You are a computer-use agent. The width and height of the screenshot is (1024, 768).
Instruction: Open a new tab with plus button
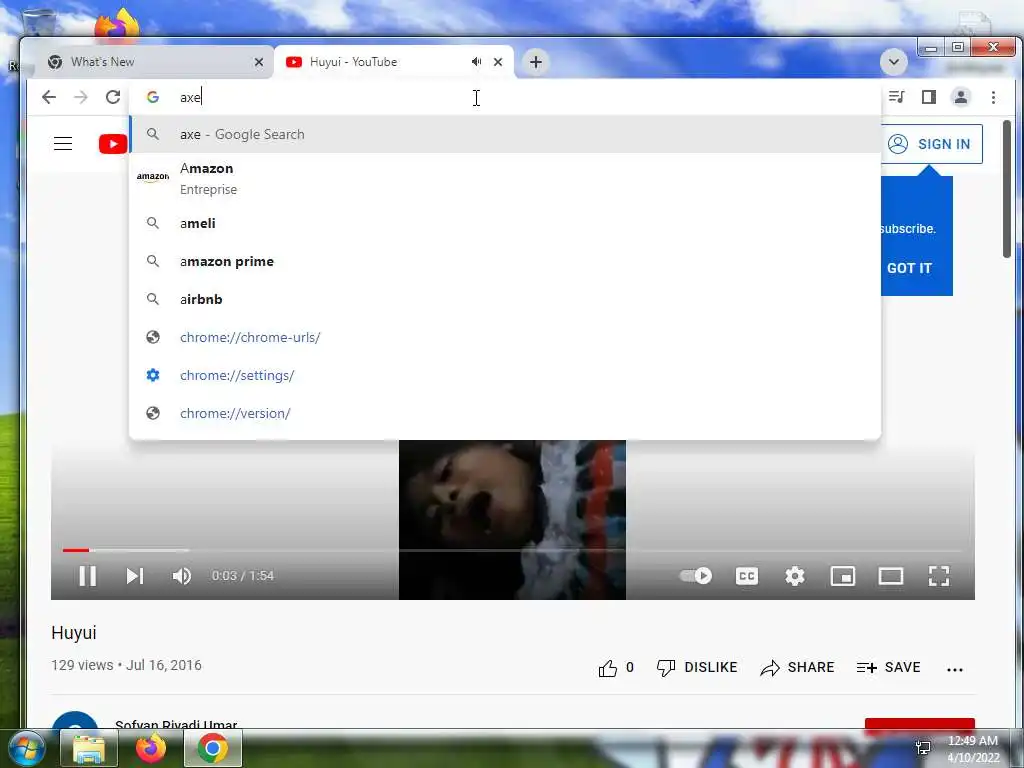tap(536, 62)
